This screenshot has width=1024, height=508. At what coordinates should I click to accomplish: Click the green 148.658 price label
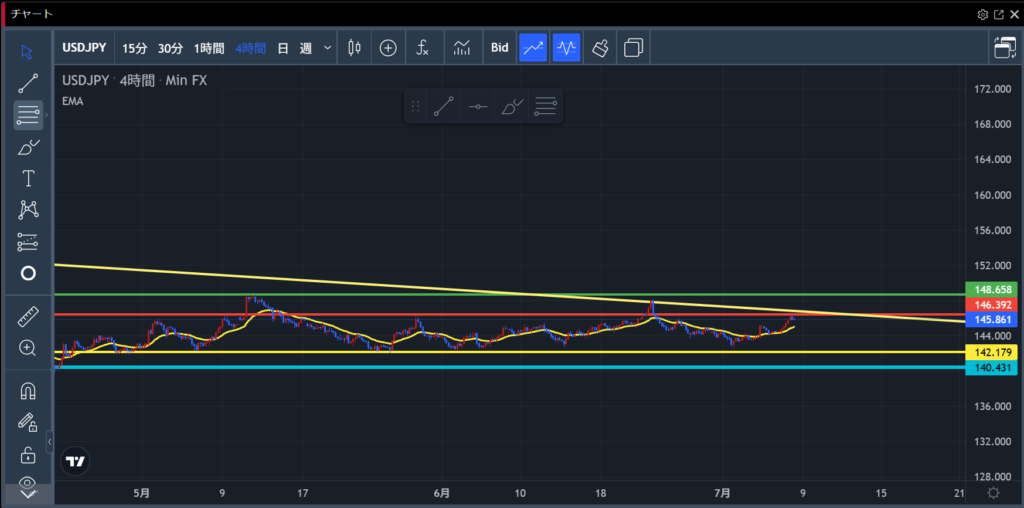click(991, 289)
